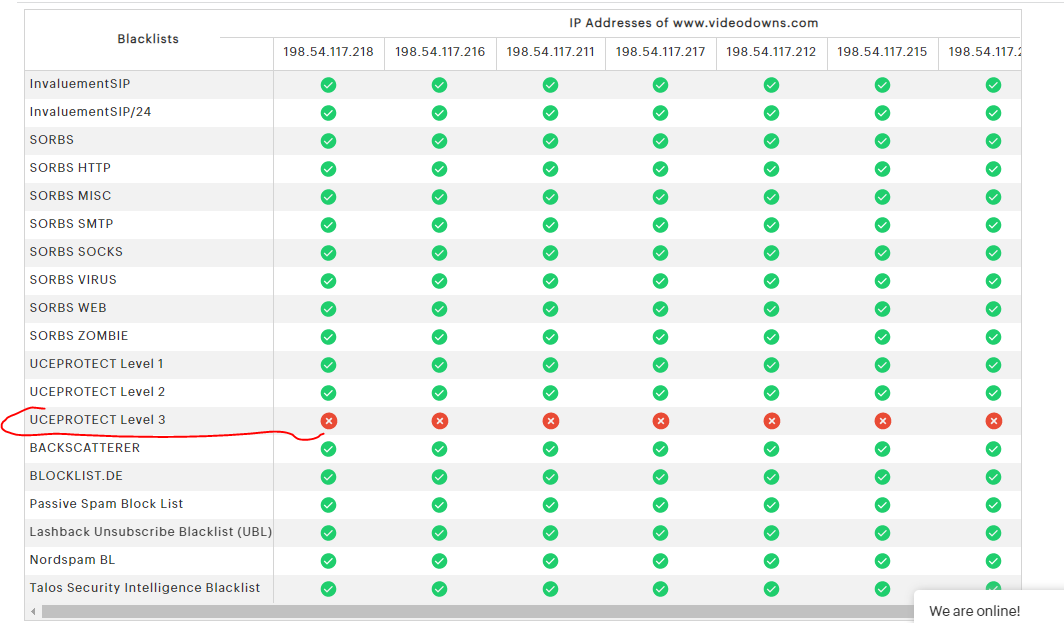Click green check for Talos Security under 198.54.117.218
This screenshot has width=1064, height=623.
click(x=328, y=589)
